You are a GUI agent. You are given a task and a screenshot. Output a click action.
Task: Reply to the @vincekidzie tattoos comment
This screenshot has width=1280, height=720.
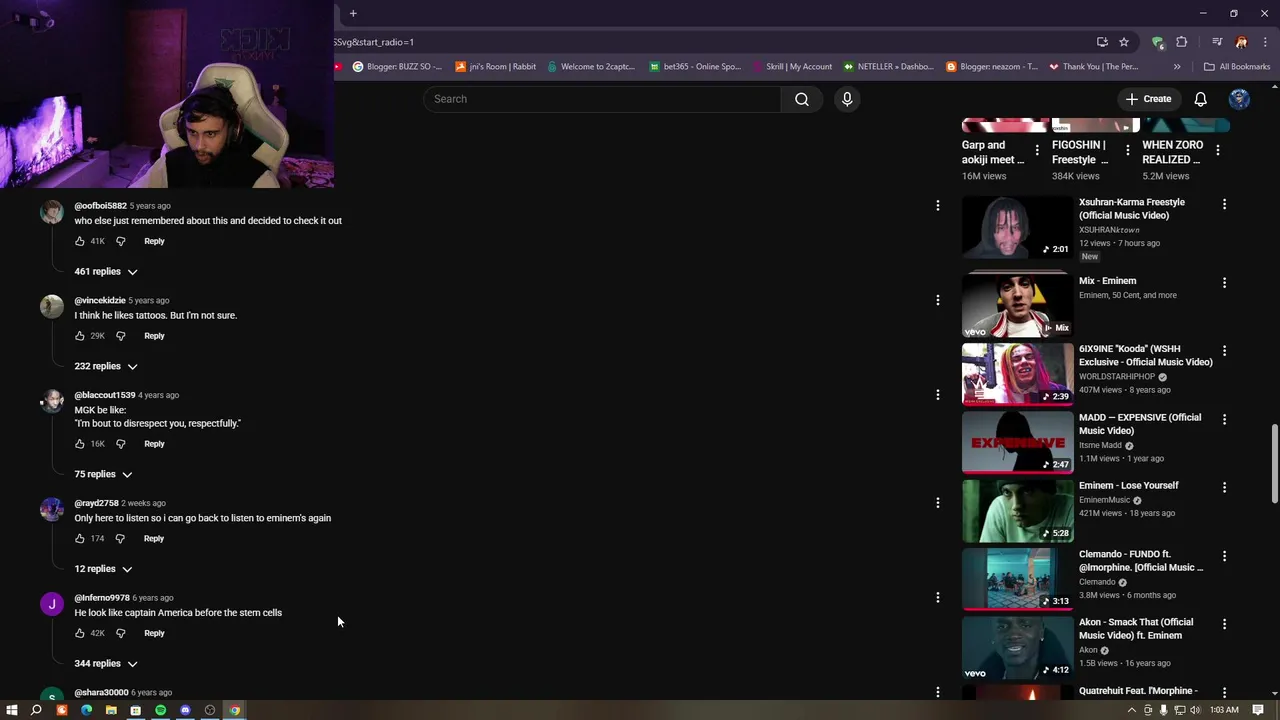[x=154, y=336]
